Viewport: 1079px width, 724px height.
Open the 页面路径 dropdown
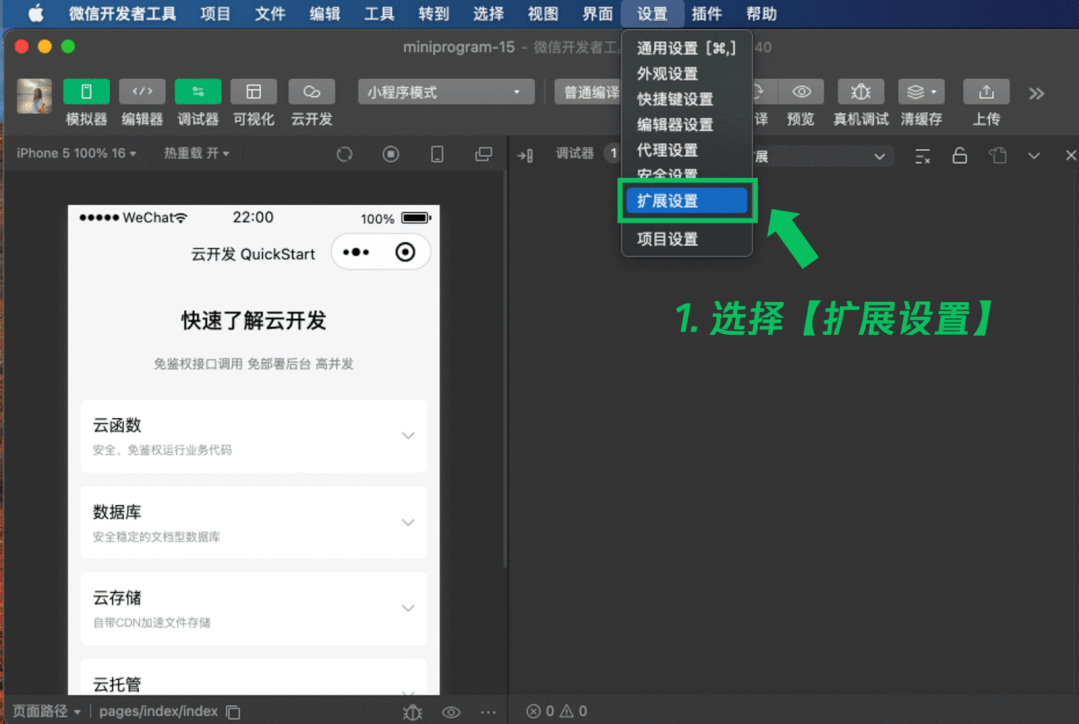click(x=47, y=711)
